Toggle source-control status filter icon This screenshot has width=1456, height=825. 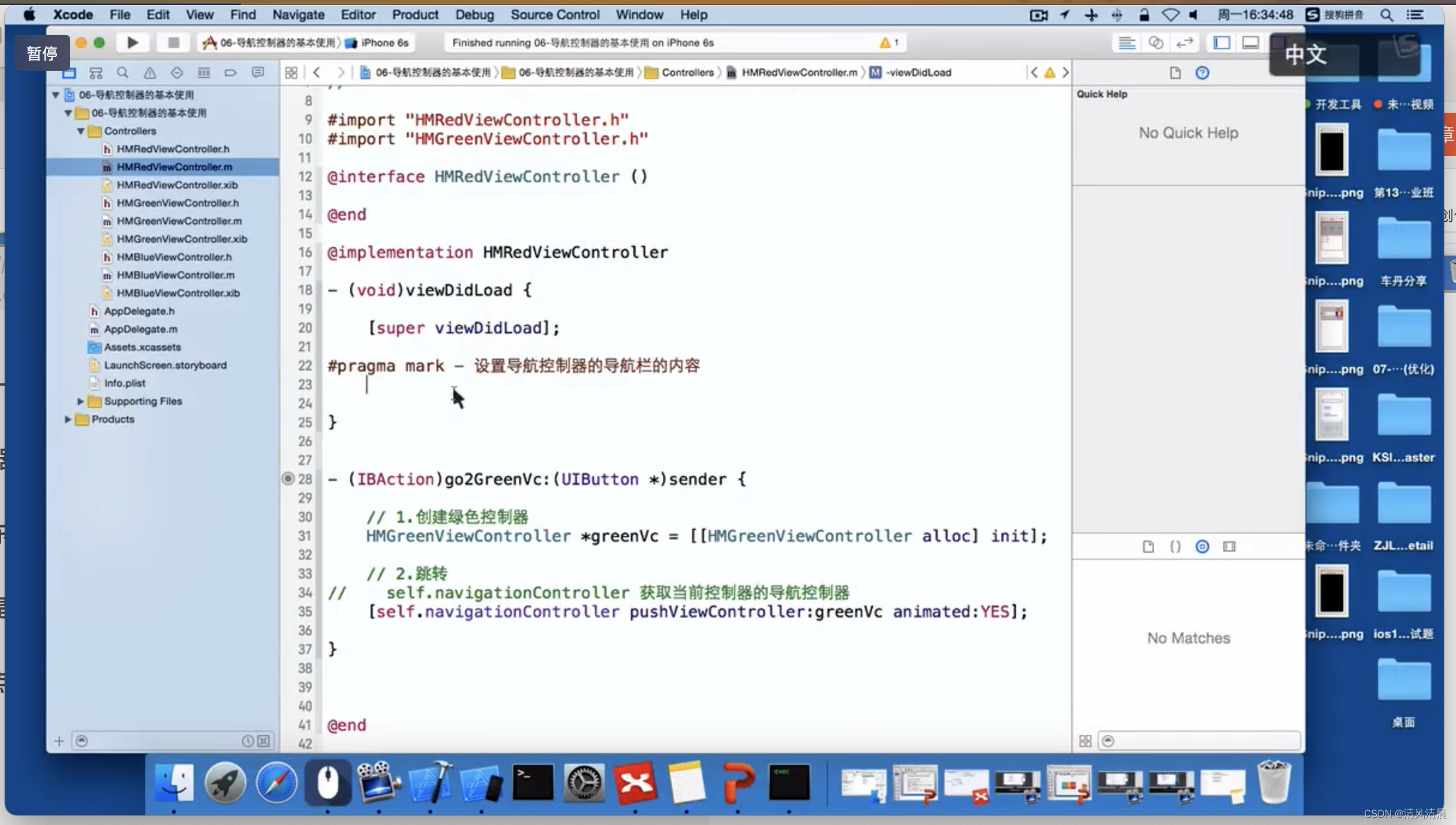pos(264,741)
